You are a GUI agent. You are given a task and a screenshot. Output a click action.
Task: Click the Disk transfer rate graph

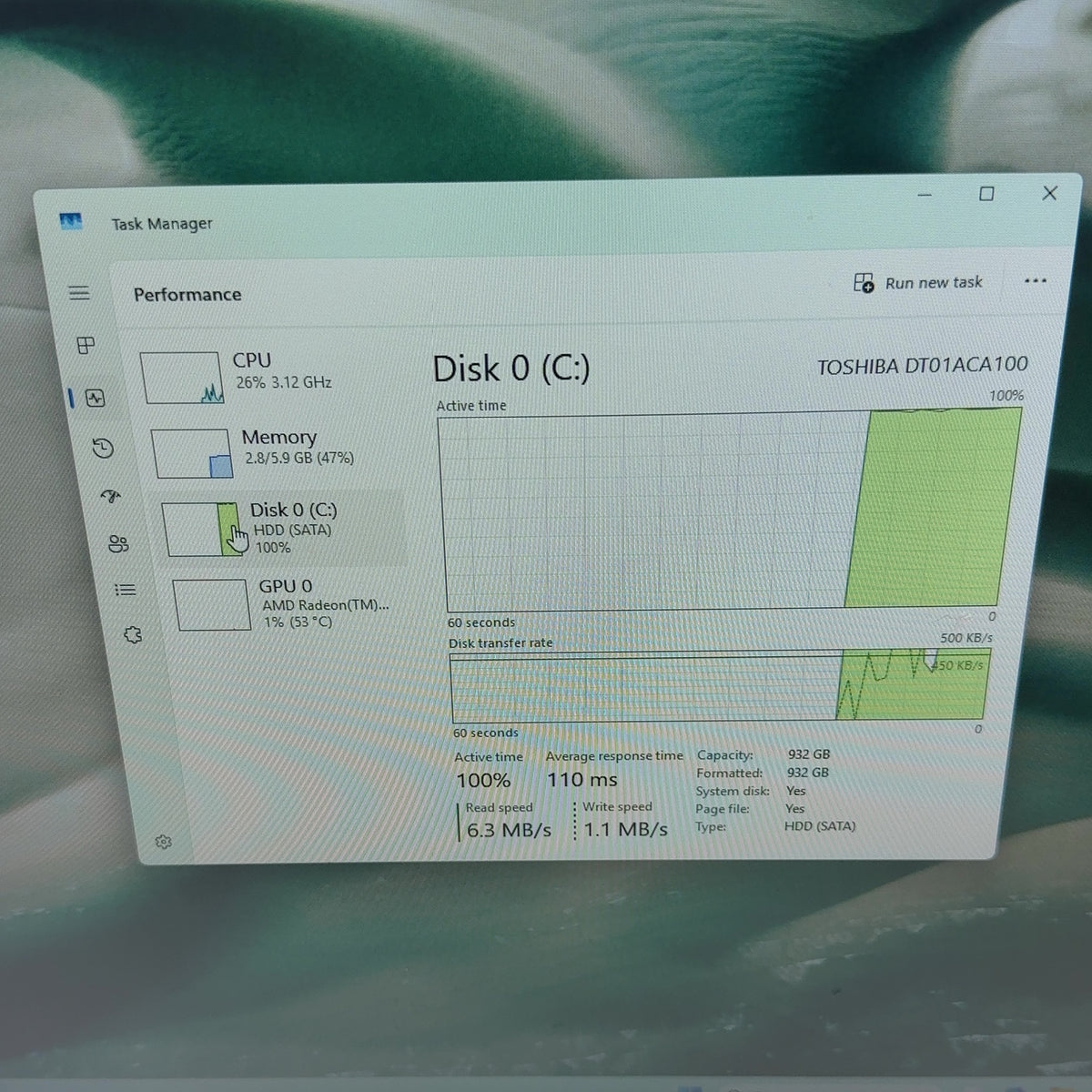[x=721, y=687]
